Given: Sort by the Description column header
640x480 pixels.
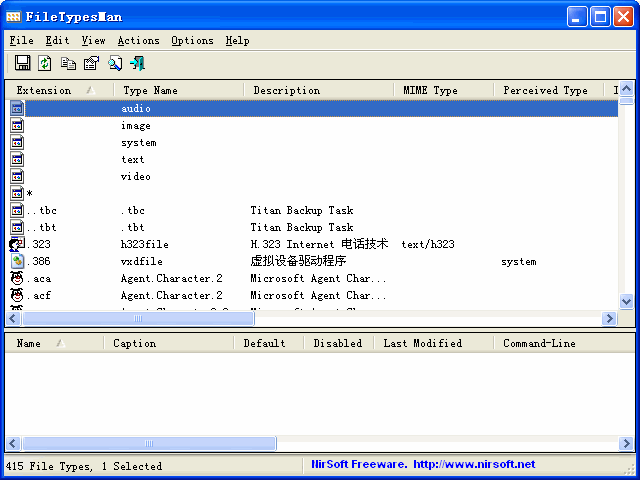Looking at the screenshot, I should (x=318, y=90).
